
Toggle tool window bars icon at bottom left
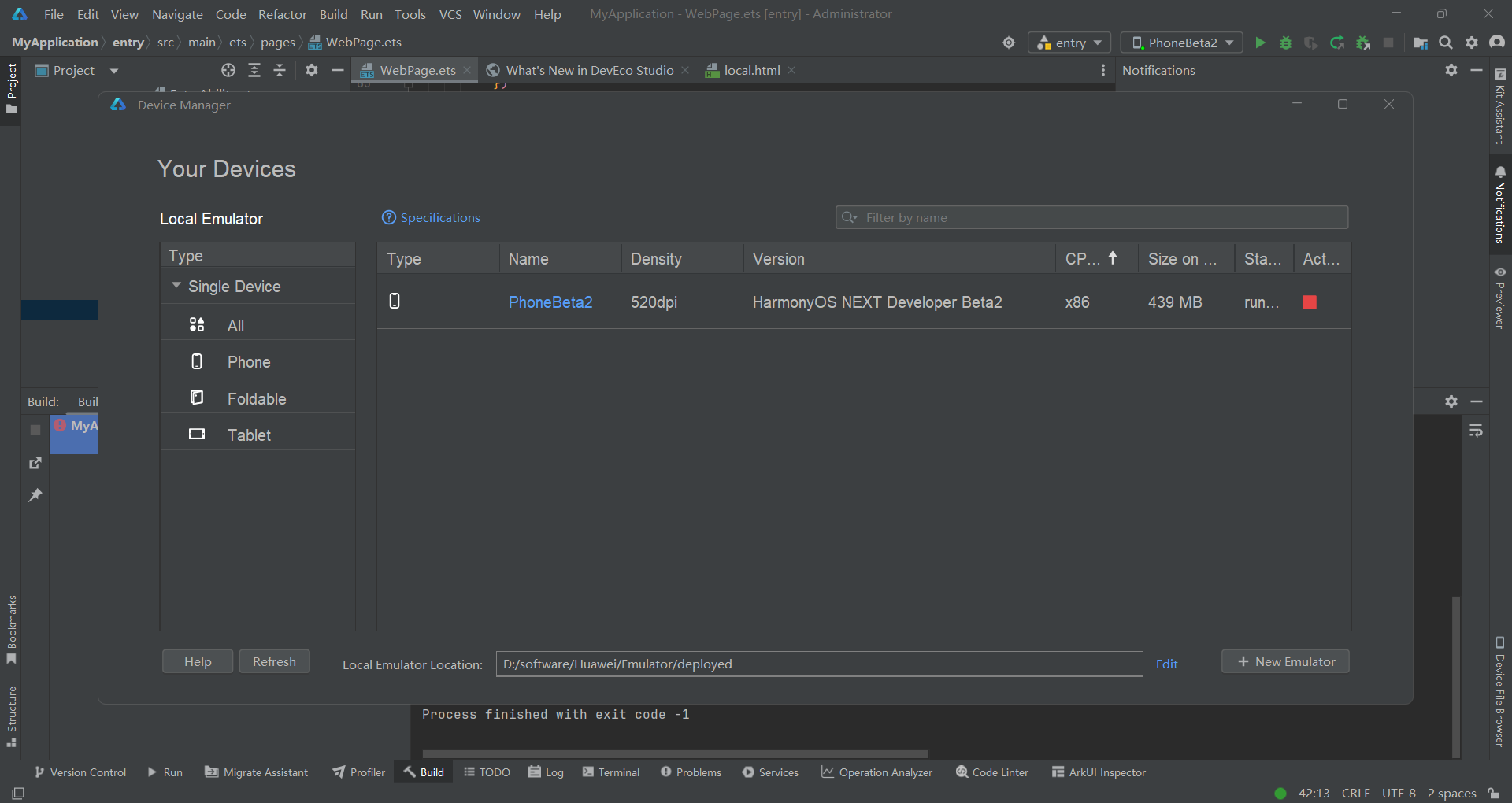pos(18,793)
